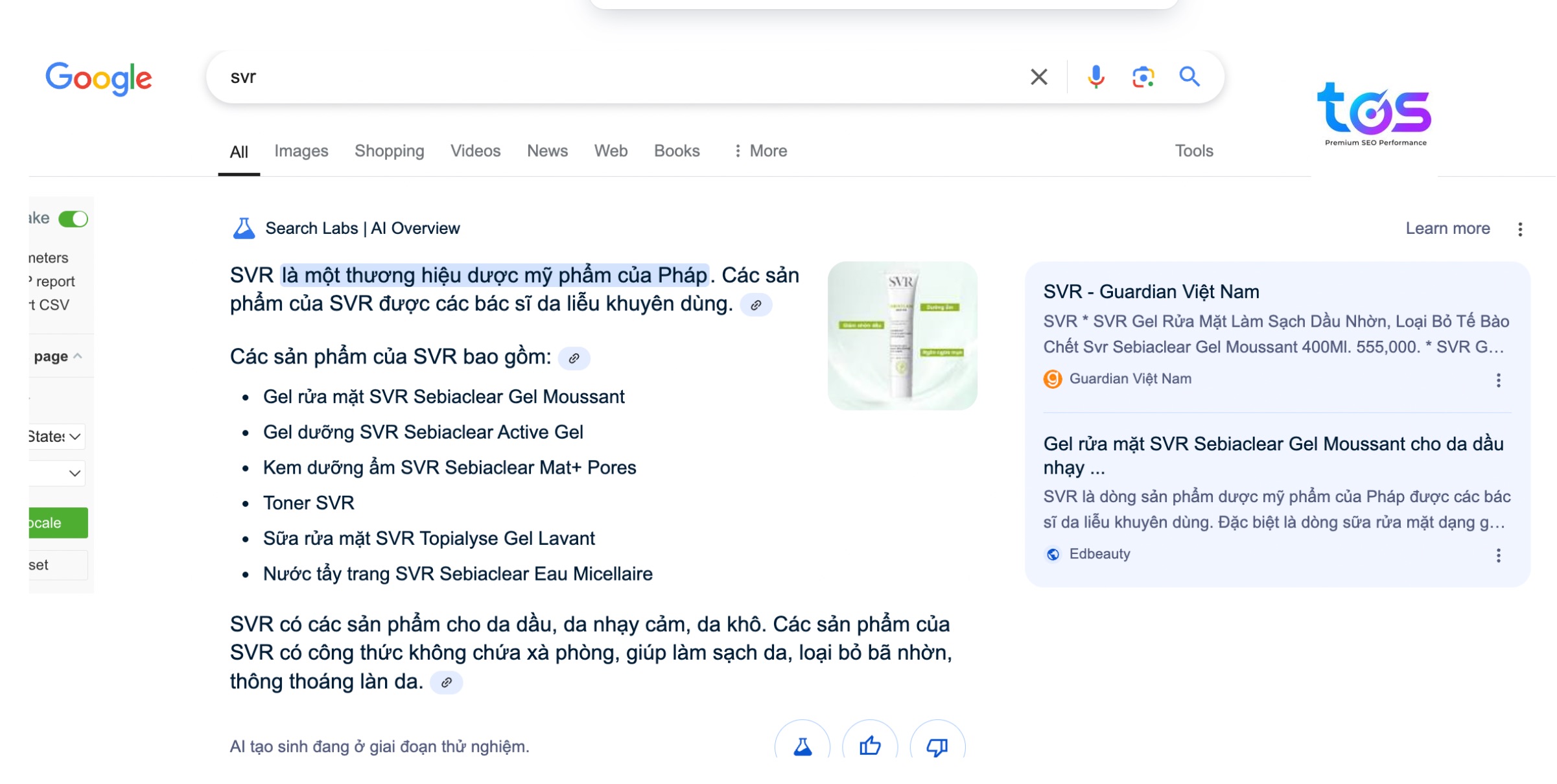
Task: Open Google Lens image search icon
Action: pyautogui.click(x=1143, y=77)
